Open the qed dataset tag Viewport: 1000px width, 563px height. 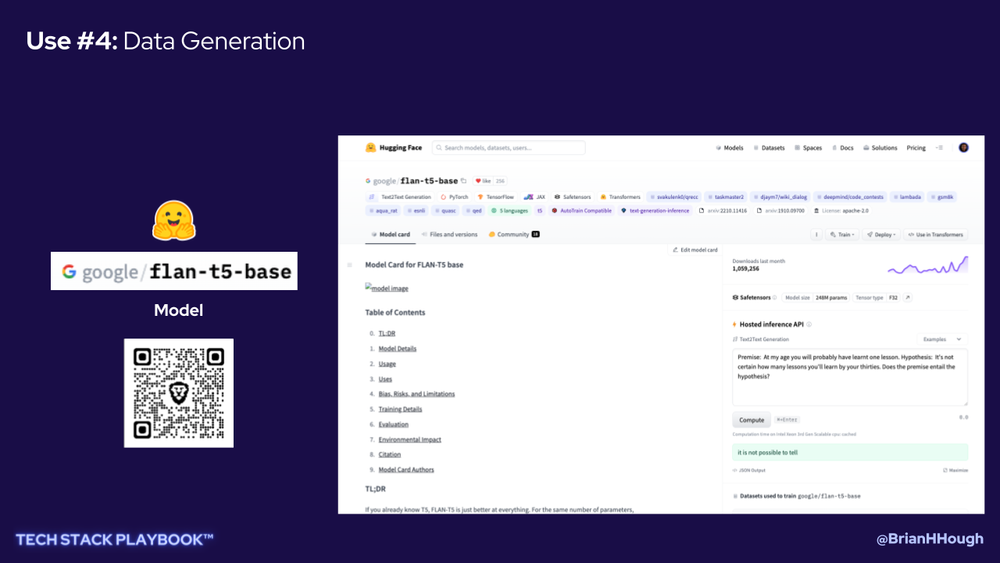pyautogui.click(x=474, y=210)
